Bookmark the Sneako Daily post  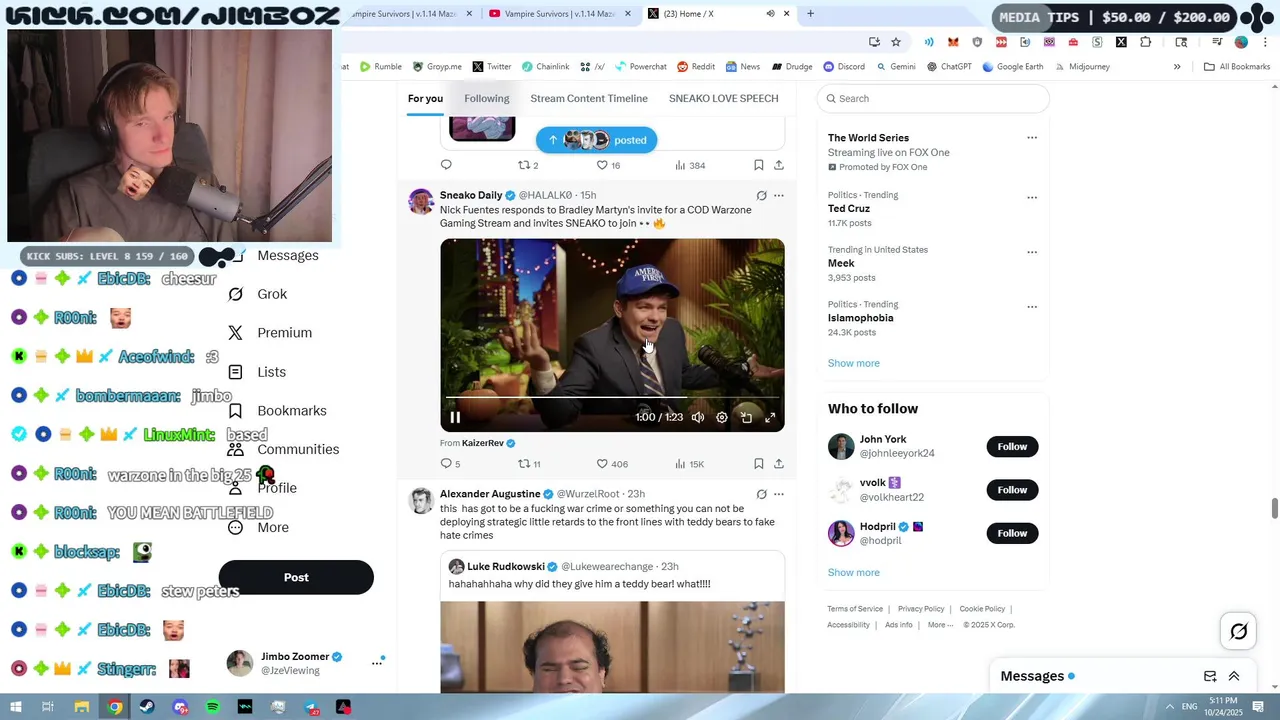coord(758,464)
